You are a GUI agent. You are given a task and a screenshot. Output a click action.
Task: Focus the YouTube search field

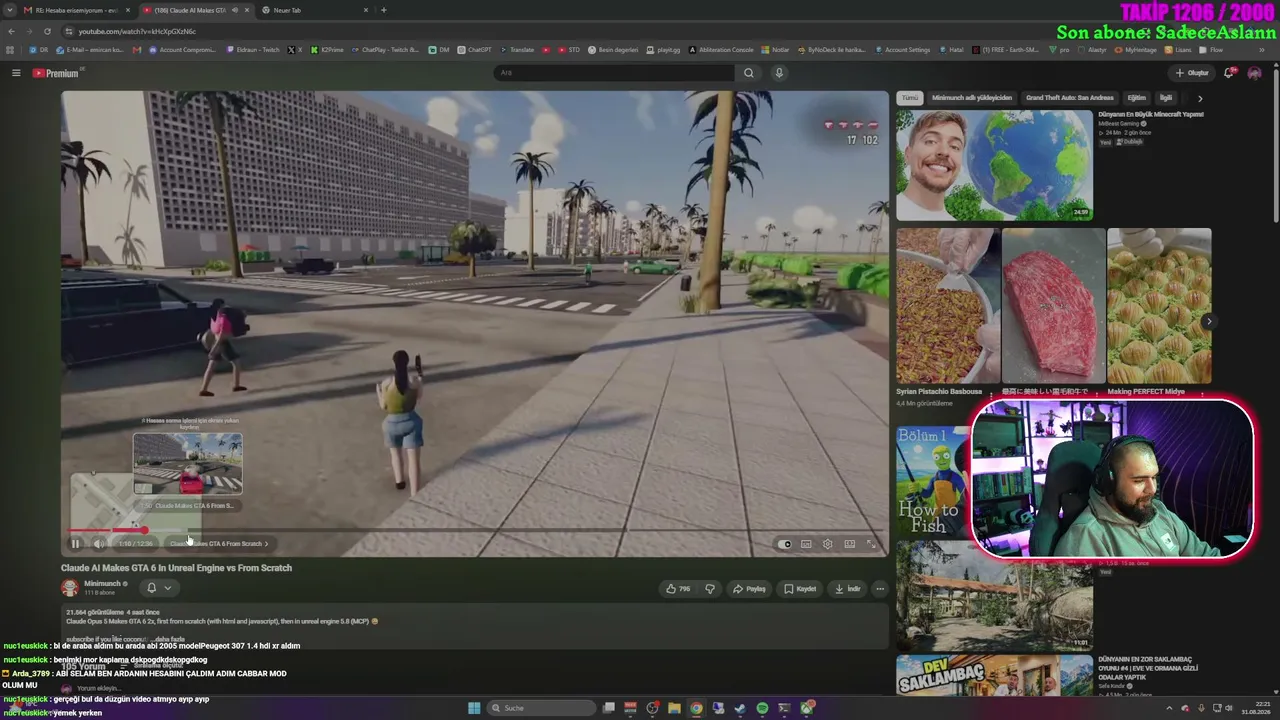pos(616,73)
